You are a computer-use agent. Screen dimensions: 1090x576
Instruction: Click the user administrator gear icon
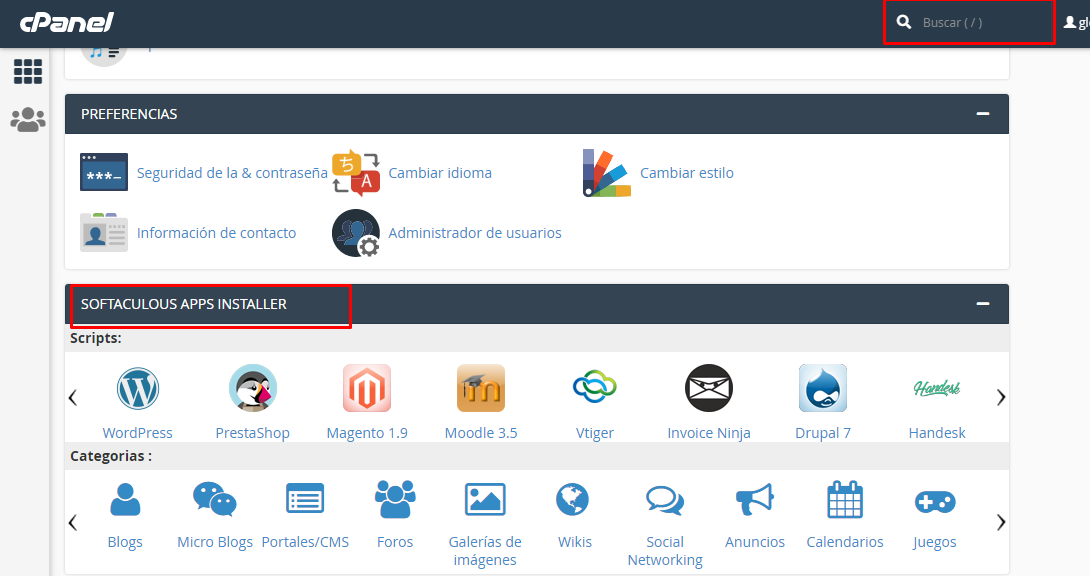point(356,233)
